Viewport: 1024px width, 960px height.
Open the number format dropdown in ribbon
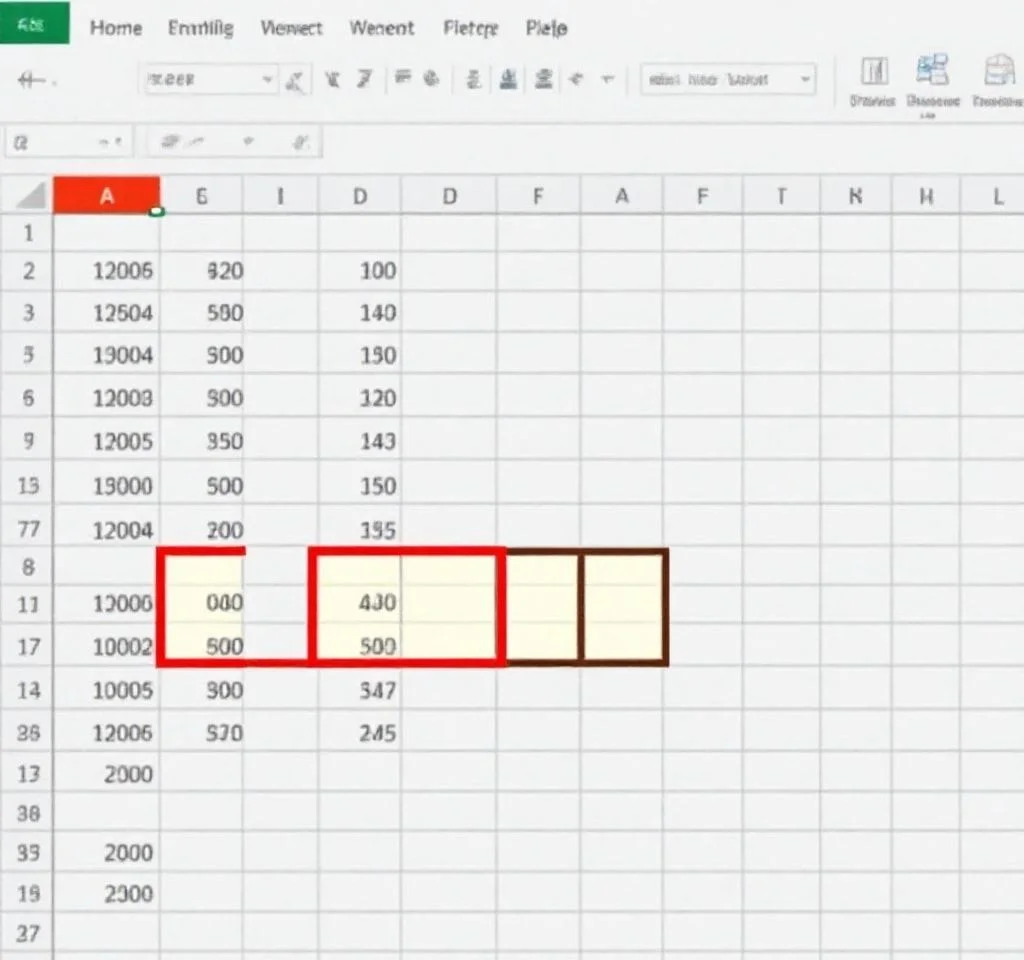[806, 80]
